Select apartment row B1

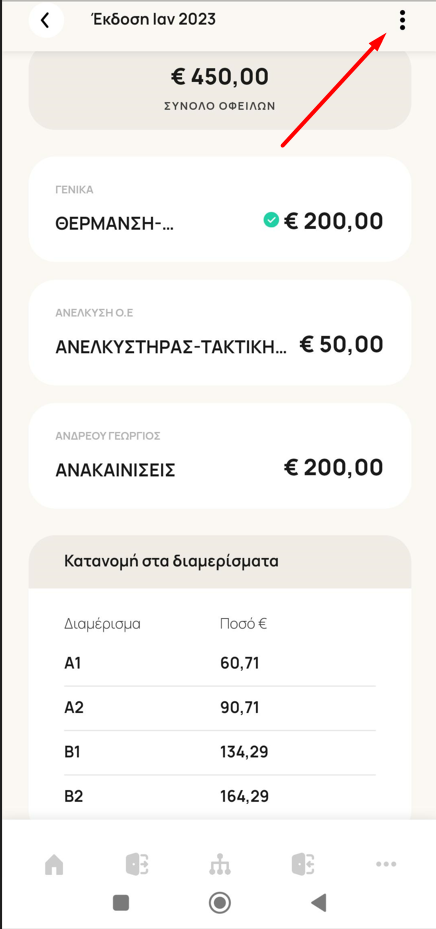click(220, 752)
